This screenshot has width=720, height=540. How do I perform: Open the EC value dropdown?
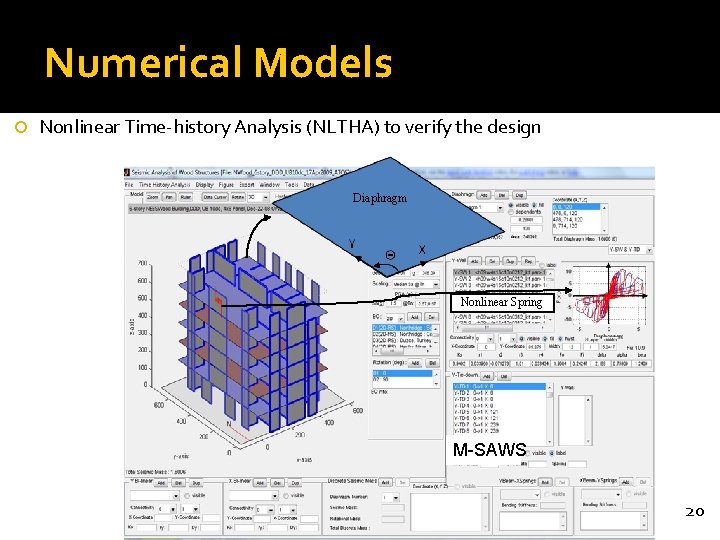click(394, 318)
